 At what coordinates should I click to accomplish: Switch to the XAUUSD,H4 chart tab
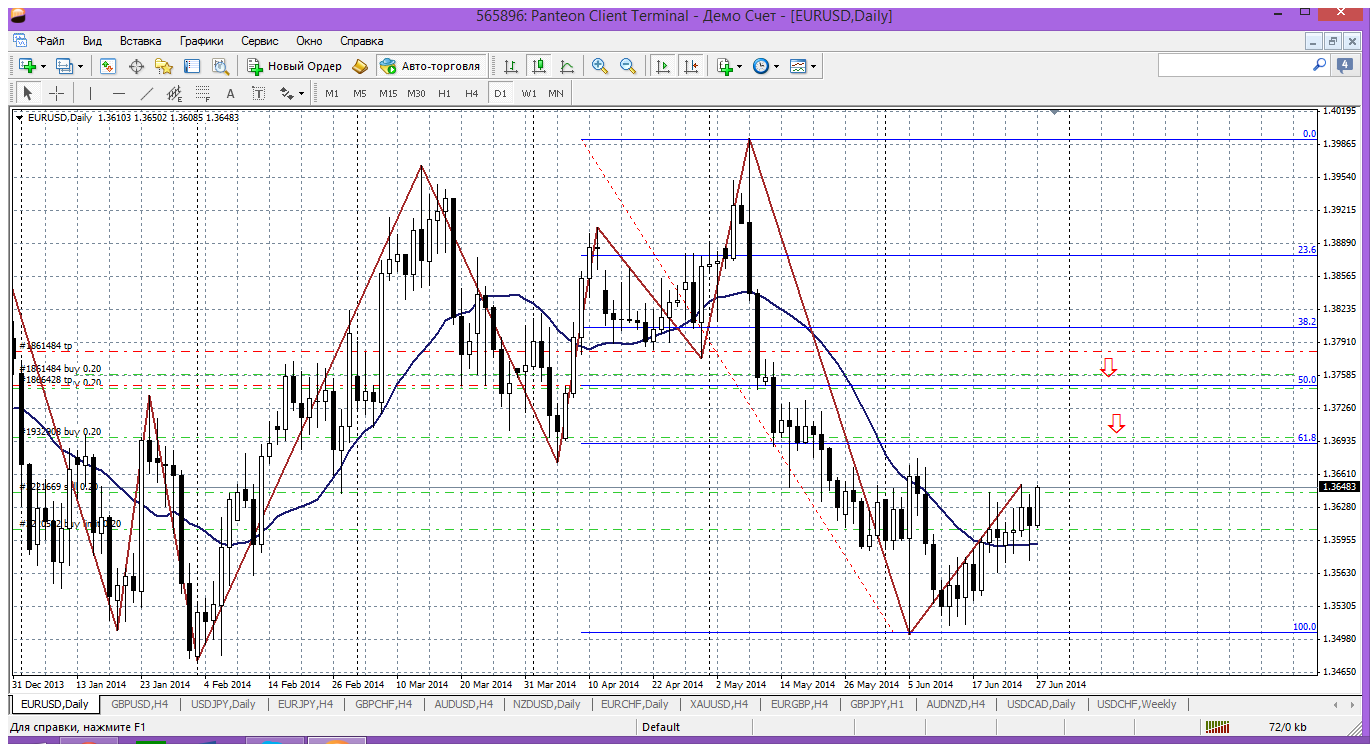[718, 704]
